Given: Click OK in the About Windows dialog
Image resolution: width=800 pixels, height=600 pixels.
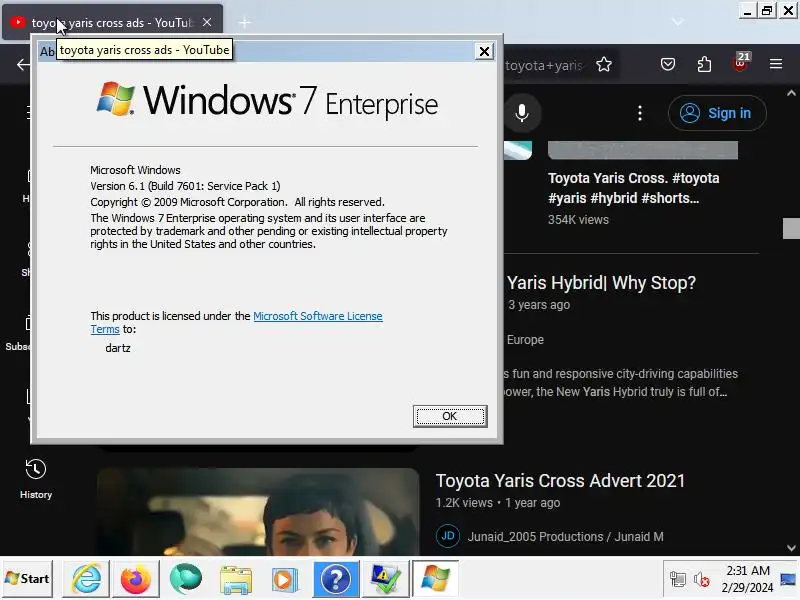Looking at the screenshot, I should 449,416.
